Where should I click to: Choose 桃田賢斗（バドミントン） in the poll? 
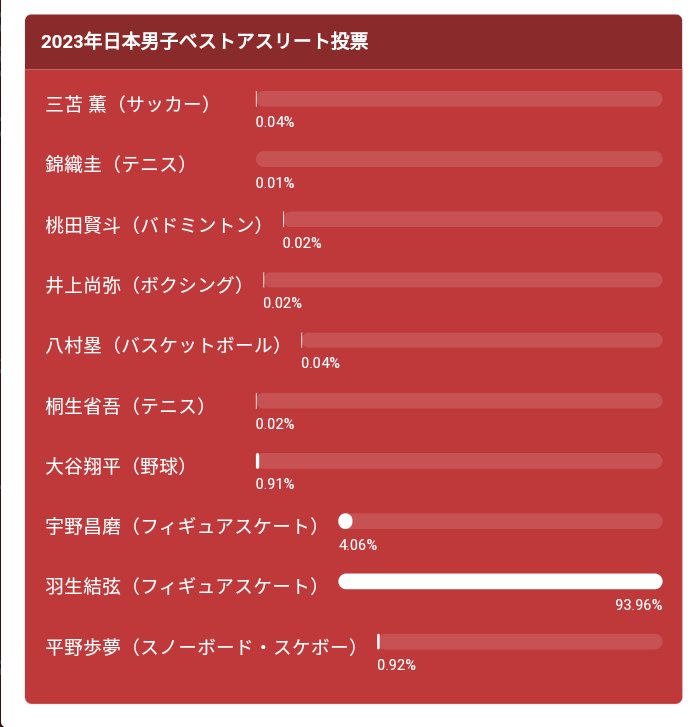click(153, 225)
